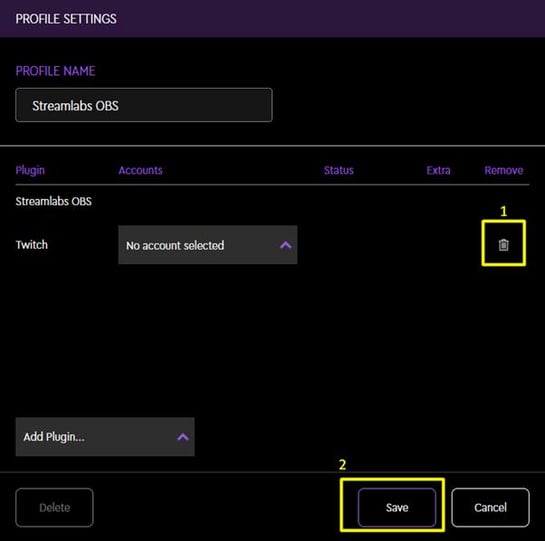The height and width of the screenshot is (541, 545).
Task: Select the Status column header
Action: pyautogui.click(x=339, y=170)
